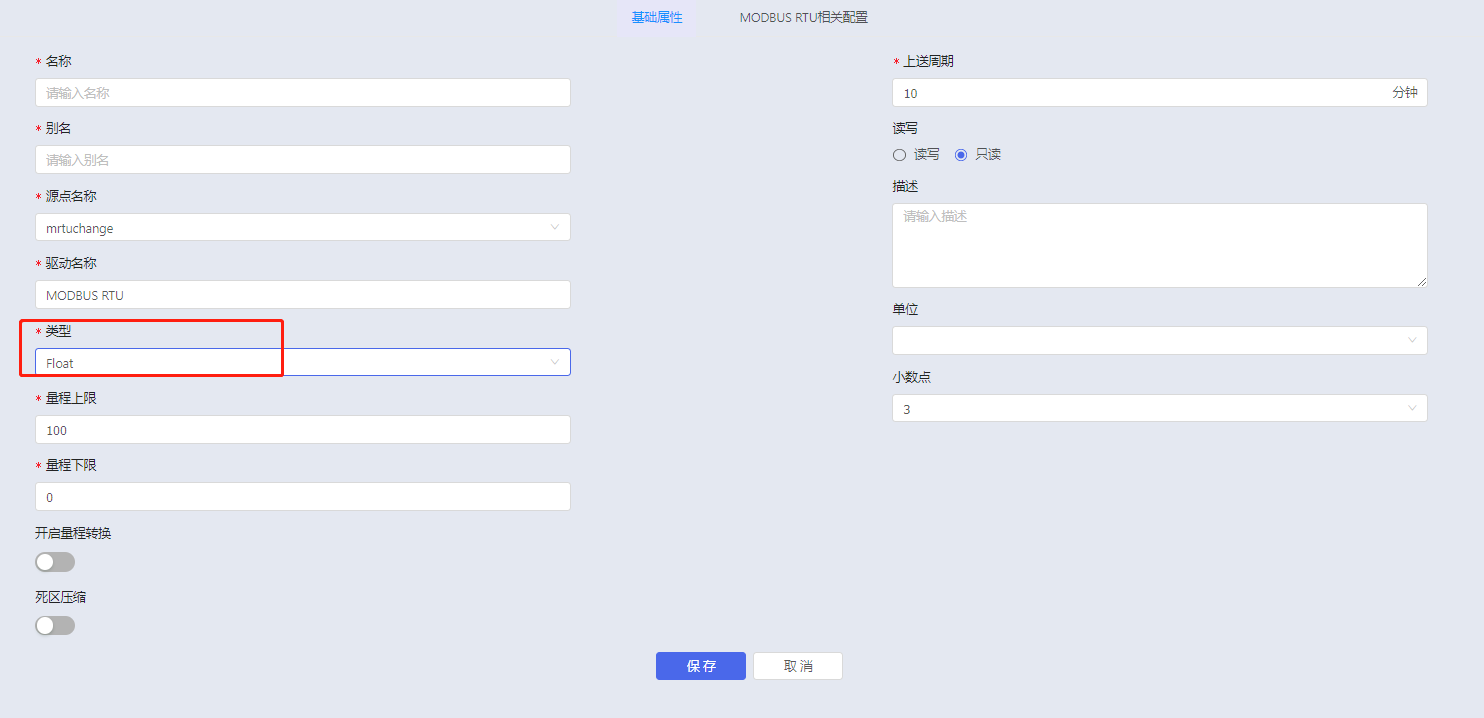Click the 别名 input field
The width and height of the screenshot is (1484, 718).
[x=302, y=160]
